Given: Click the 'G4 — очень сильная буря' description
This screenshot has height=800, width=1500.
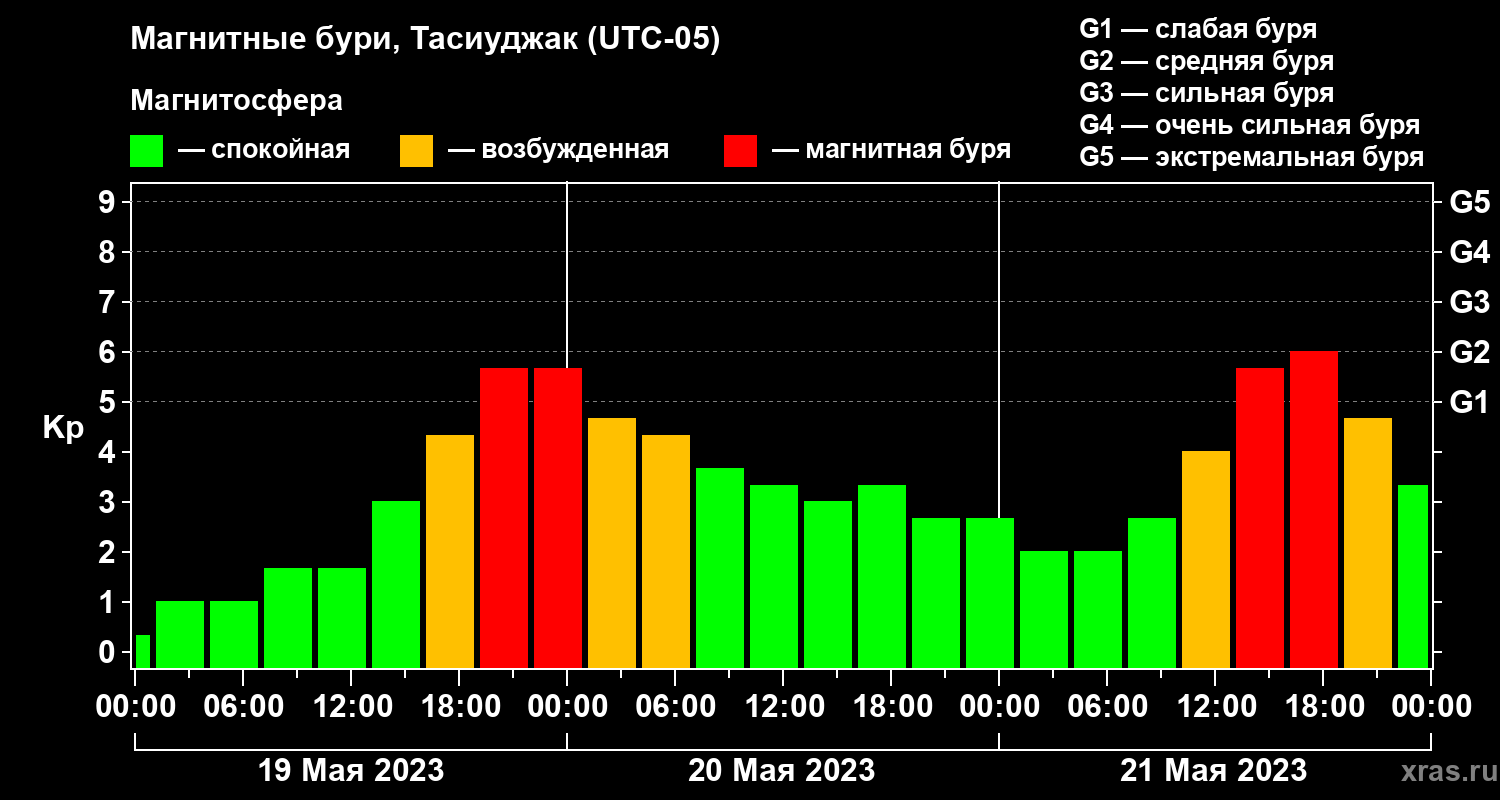Looking at the screenshot, I should tap(1250, 125).
